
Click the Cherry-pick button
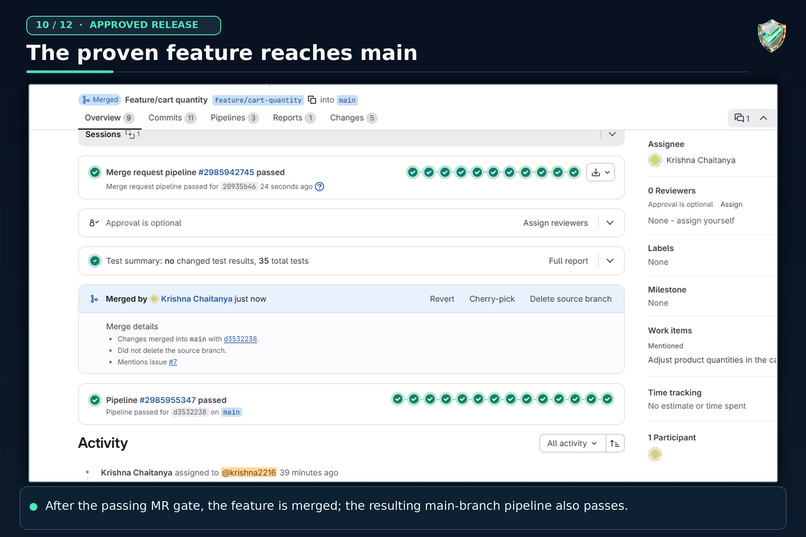(492, 299)
